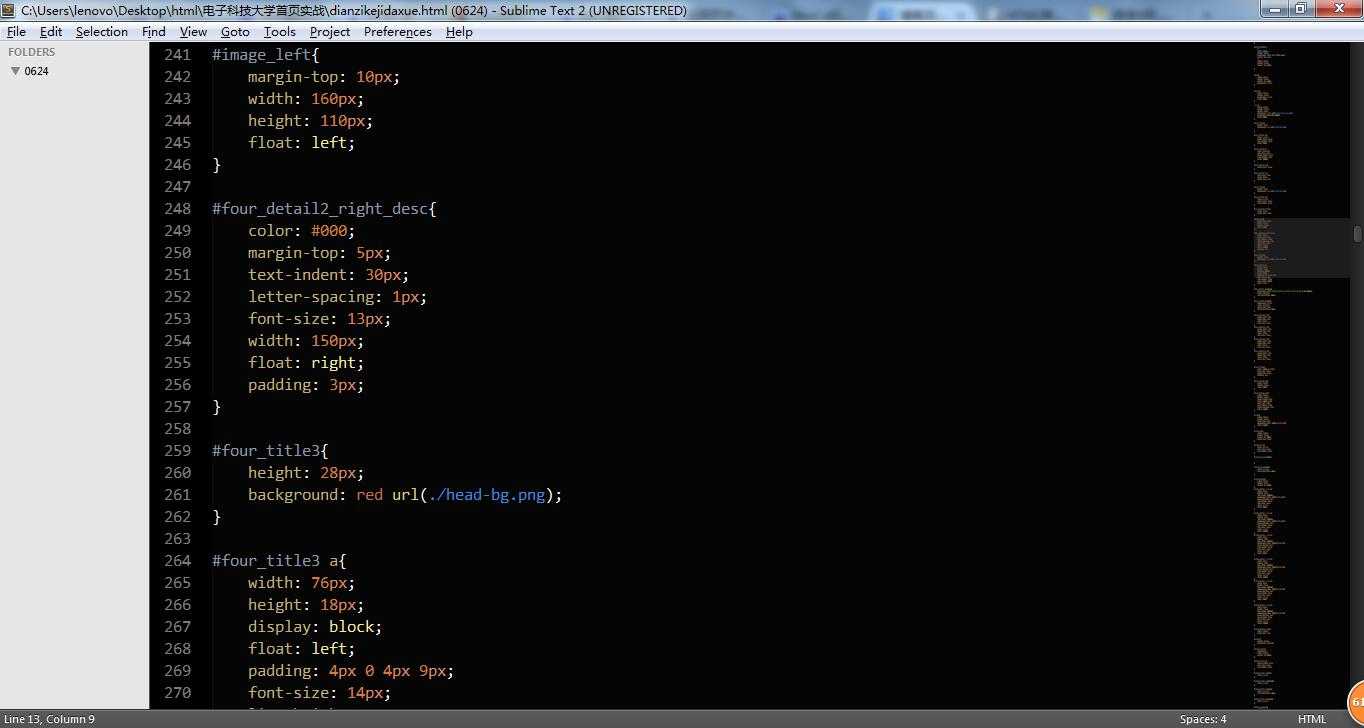The width and height of the screenshot is (1364, 728).
Task: Click gutter line number 258
Action: click(x=178, y=429)
